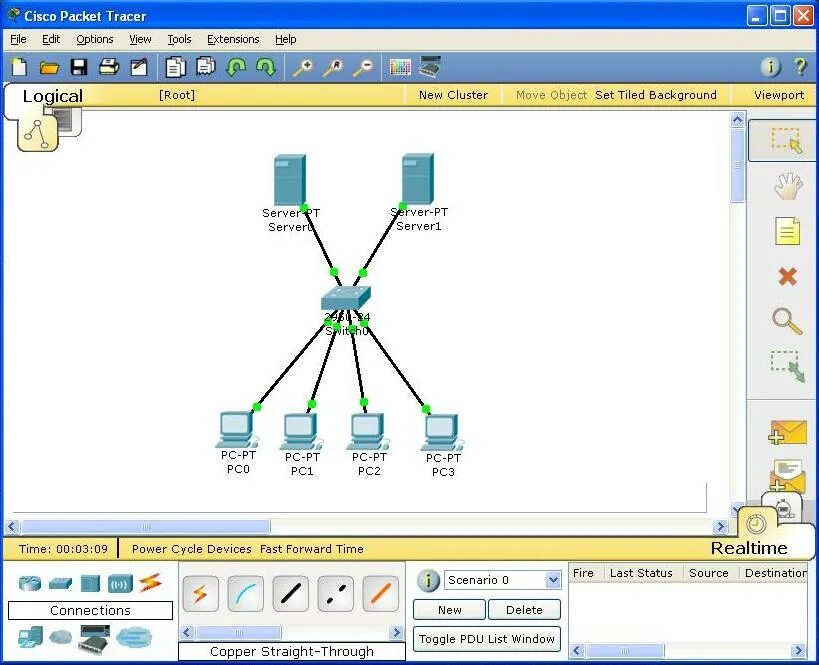Screen dimensions: 819x665
Task: Open the Extensions menu
Action: [x=233, y=39]
